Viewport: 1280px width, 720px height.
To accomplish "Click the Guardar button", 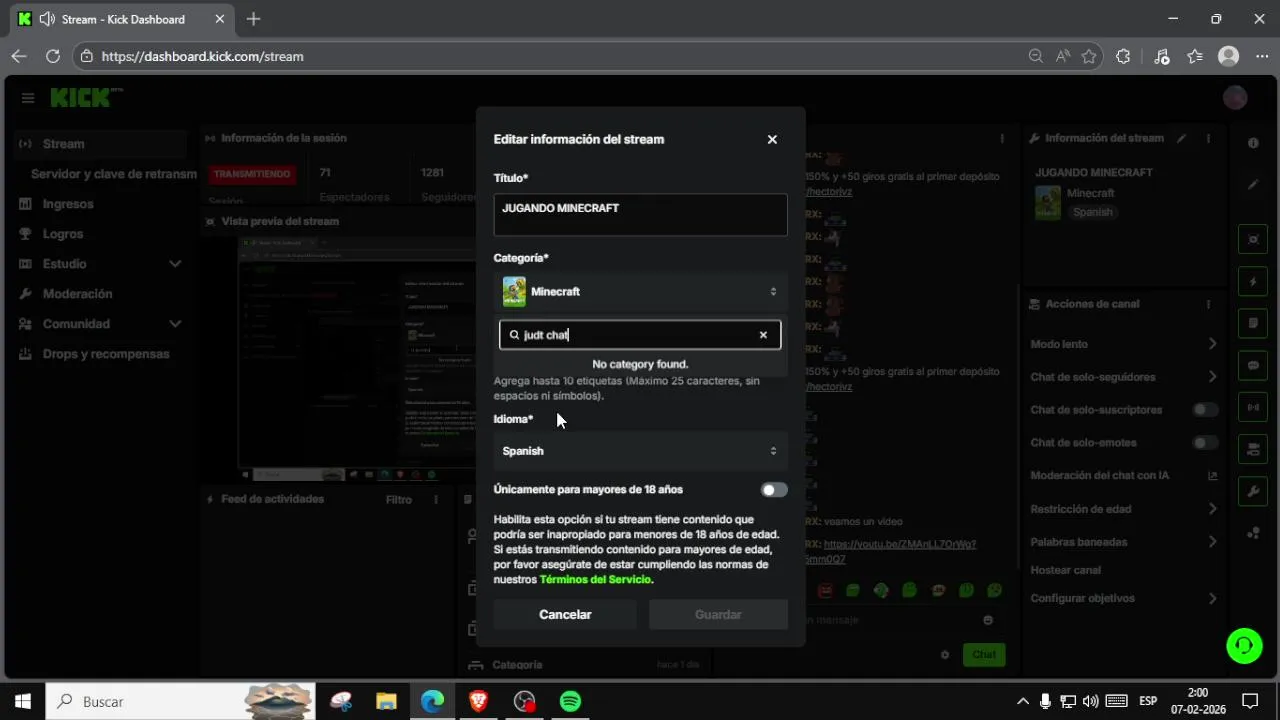I will coord(718,615).
